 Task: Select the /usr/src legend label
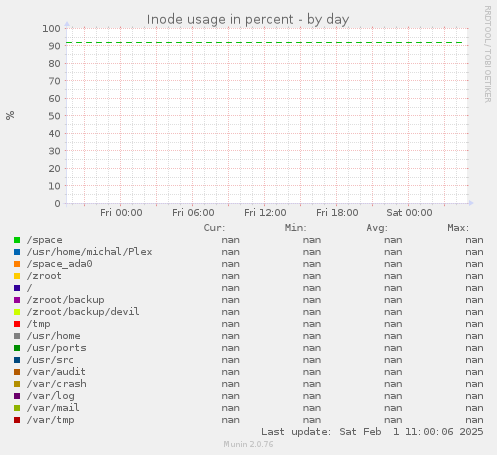point(50,360)
